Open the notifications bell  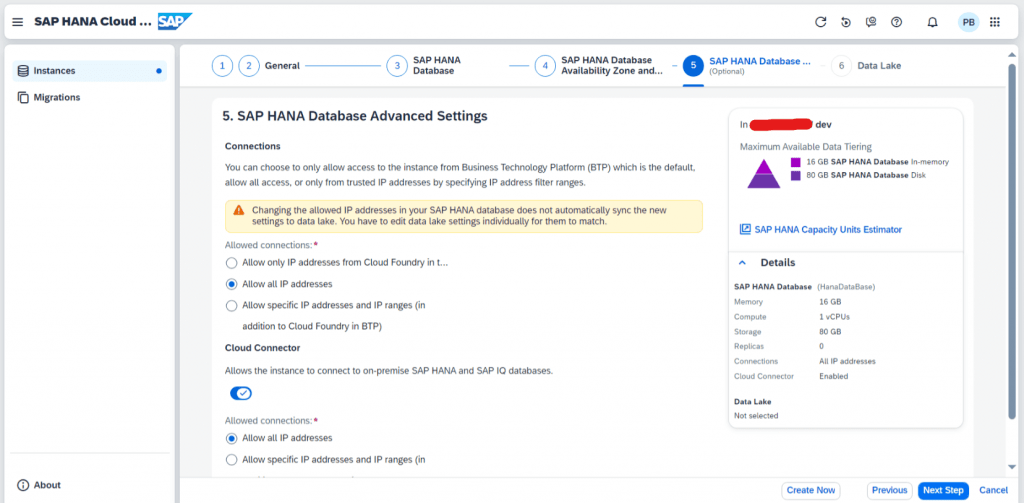pyautogui.click(x=933, y=22)
